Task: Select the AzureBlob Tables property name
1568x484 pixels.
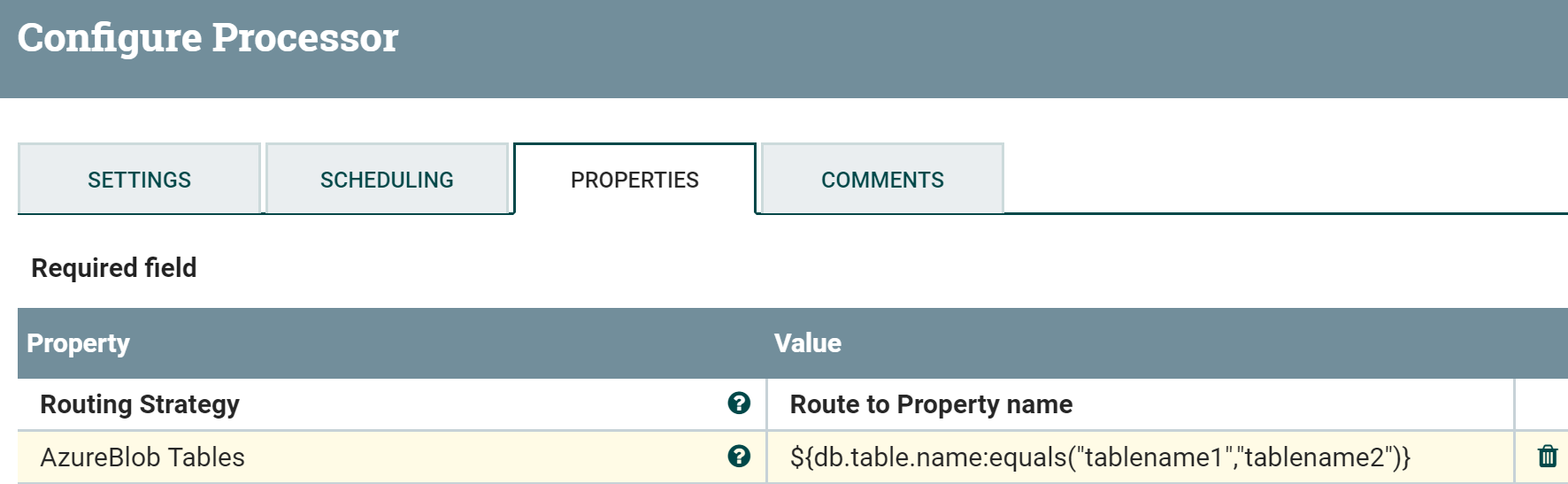Action: click(142, 457)
